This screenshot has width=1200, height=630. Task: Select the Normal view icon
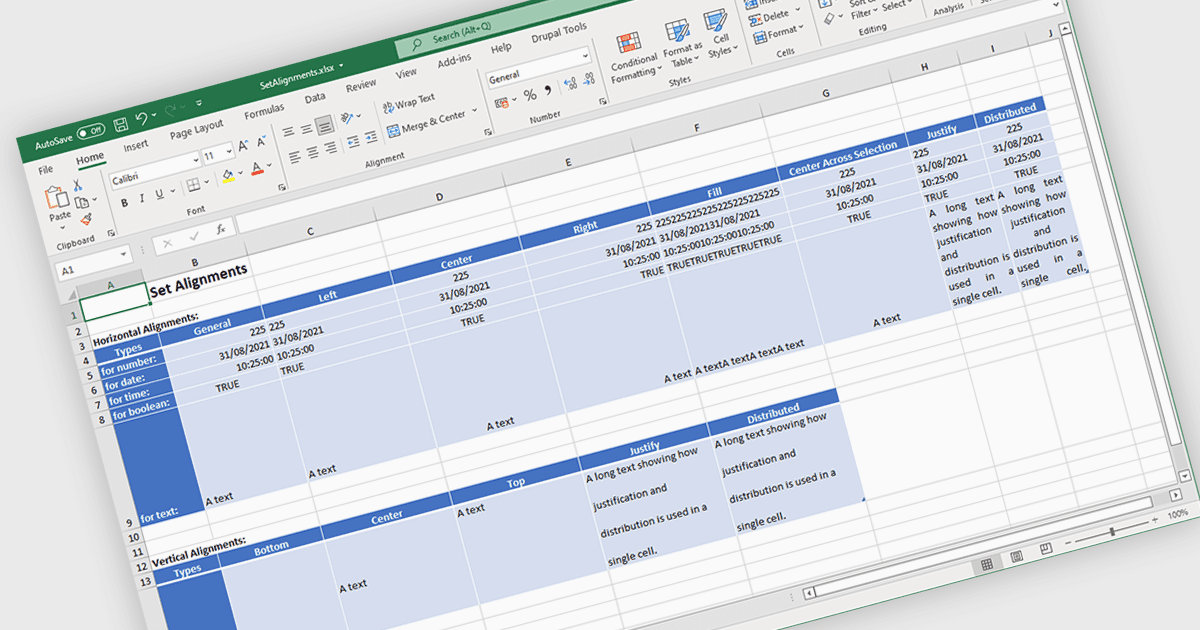coord(986,565)
